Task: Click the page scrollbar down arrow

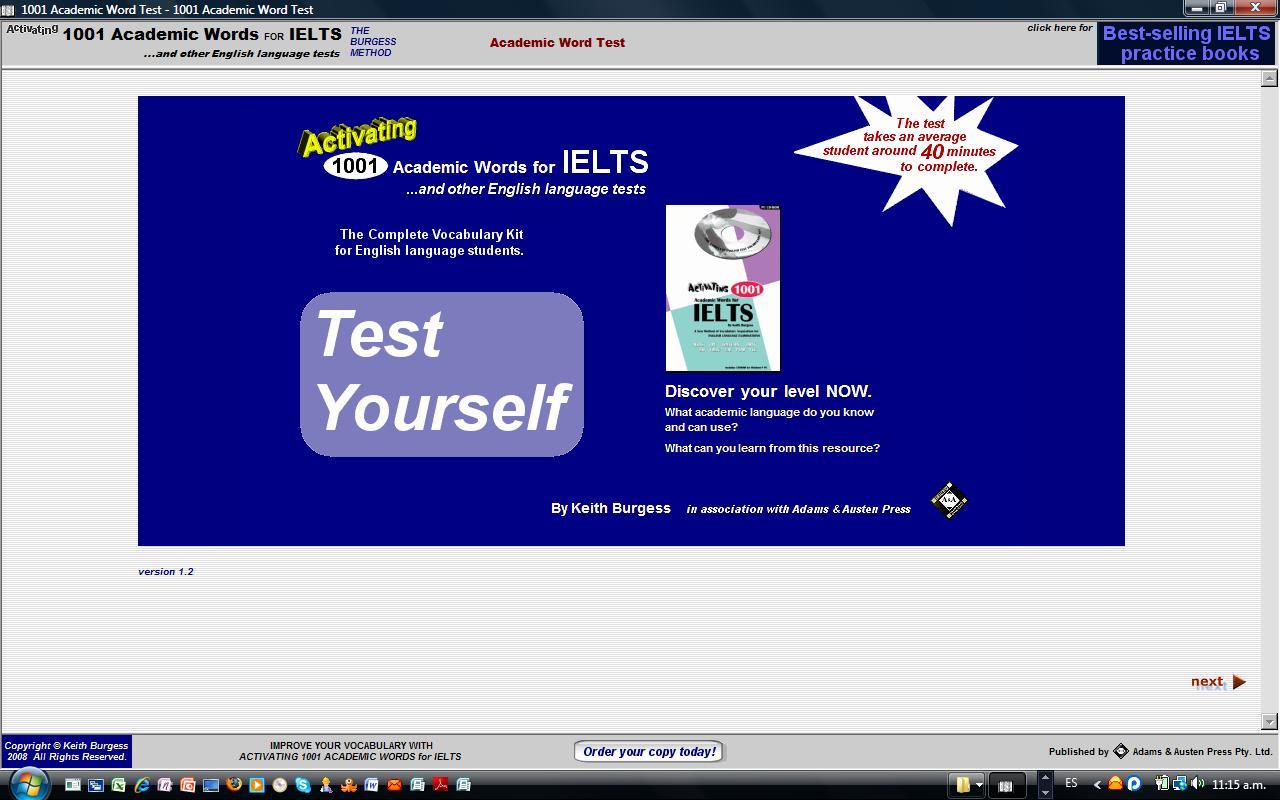Action: (x=1270, y=721)
